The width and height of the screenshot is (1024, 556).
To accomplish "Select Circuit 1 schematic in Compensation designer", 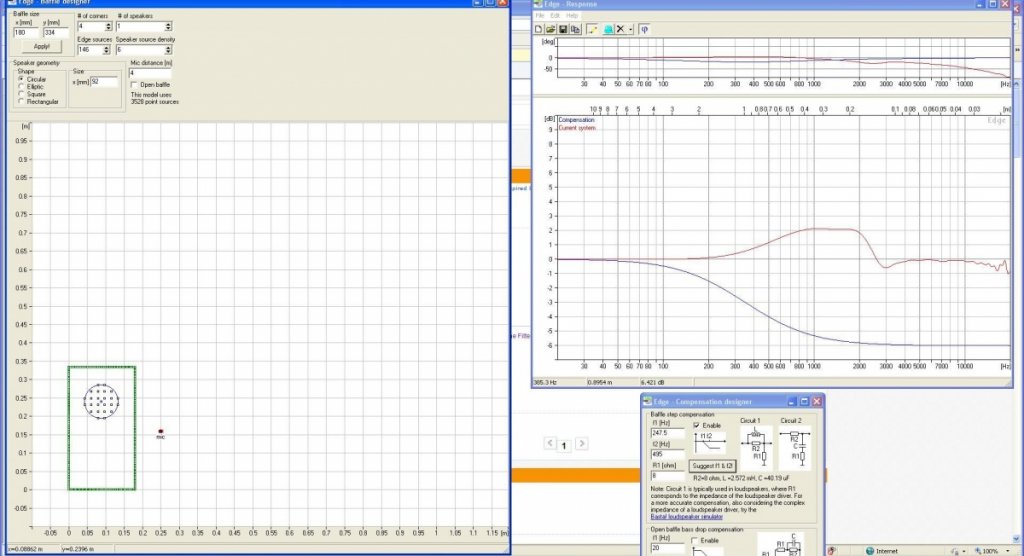I will (756, 448).
